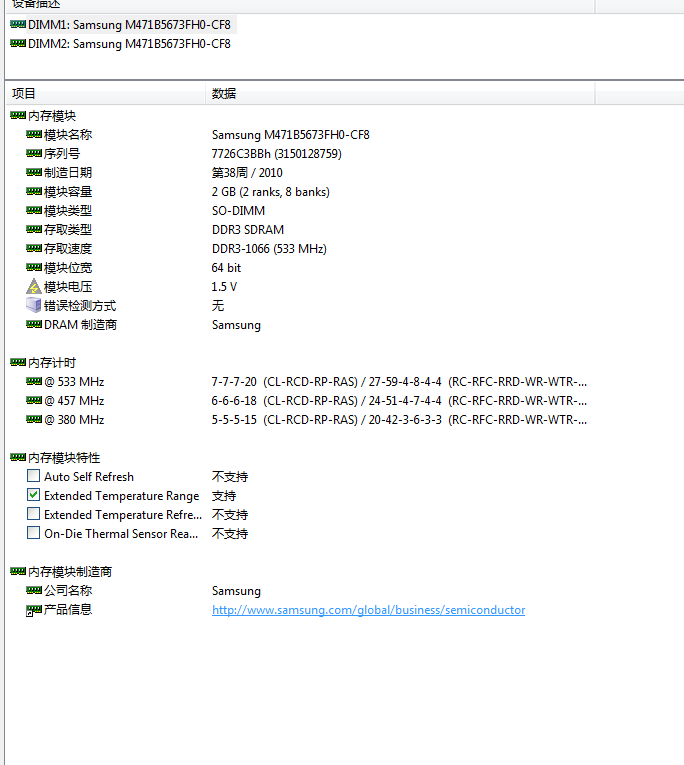Click the icon beside 模块容量

tap(34, 191)
